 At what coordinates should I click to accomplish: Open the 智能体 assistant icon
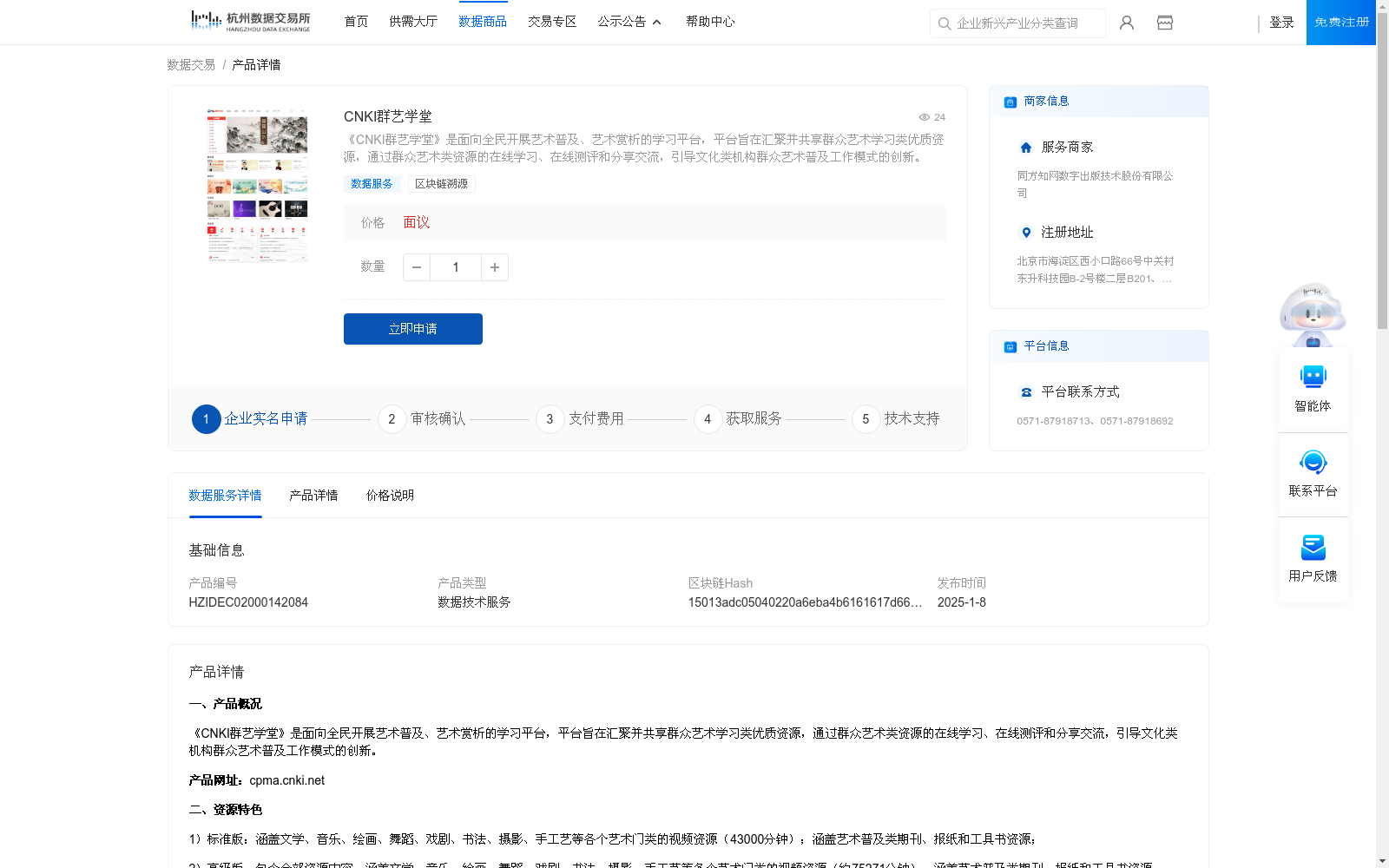tap(1313, 377)
